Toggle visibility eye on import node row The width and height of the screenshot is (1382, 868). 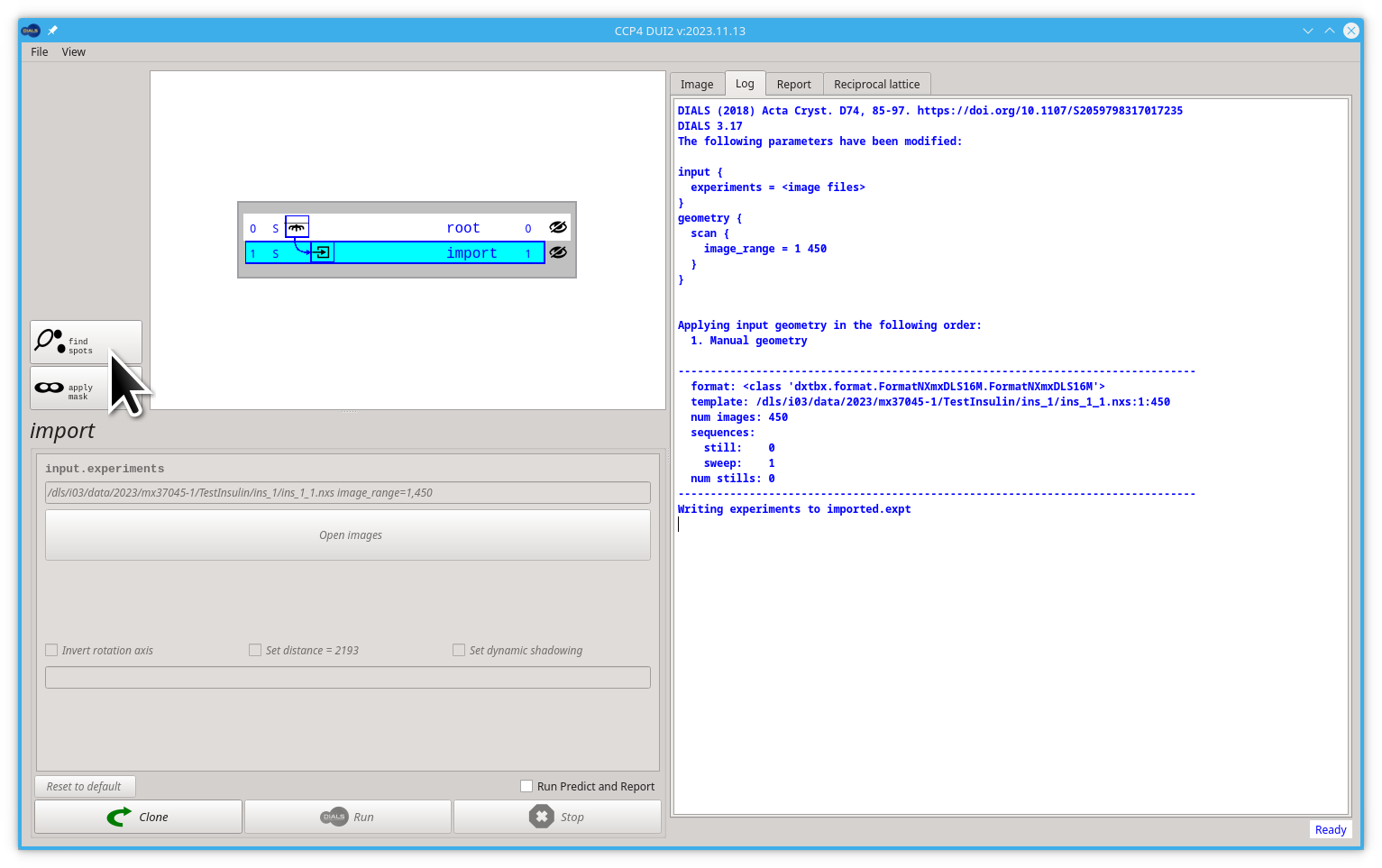click(x=558, y=252)
